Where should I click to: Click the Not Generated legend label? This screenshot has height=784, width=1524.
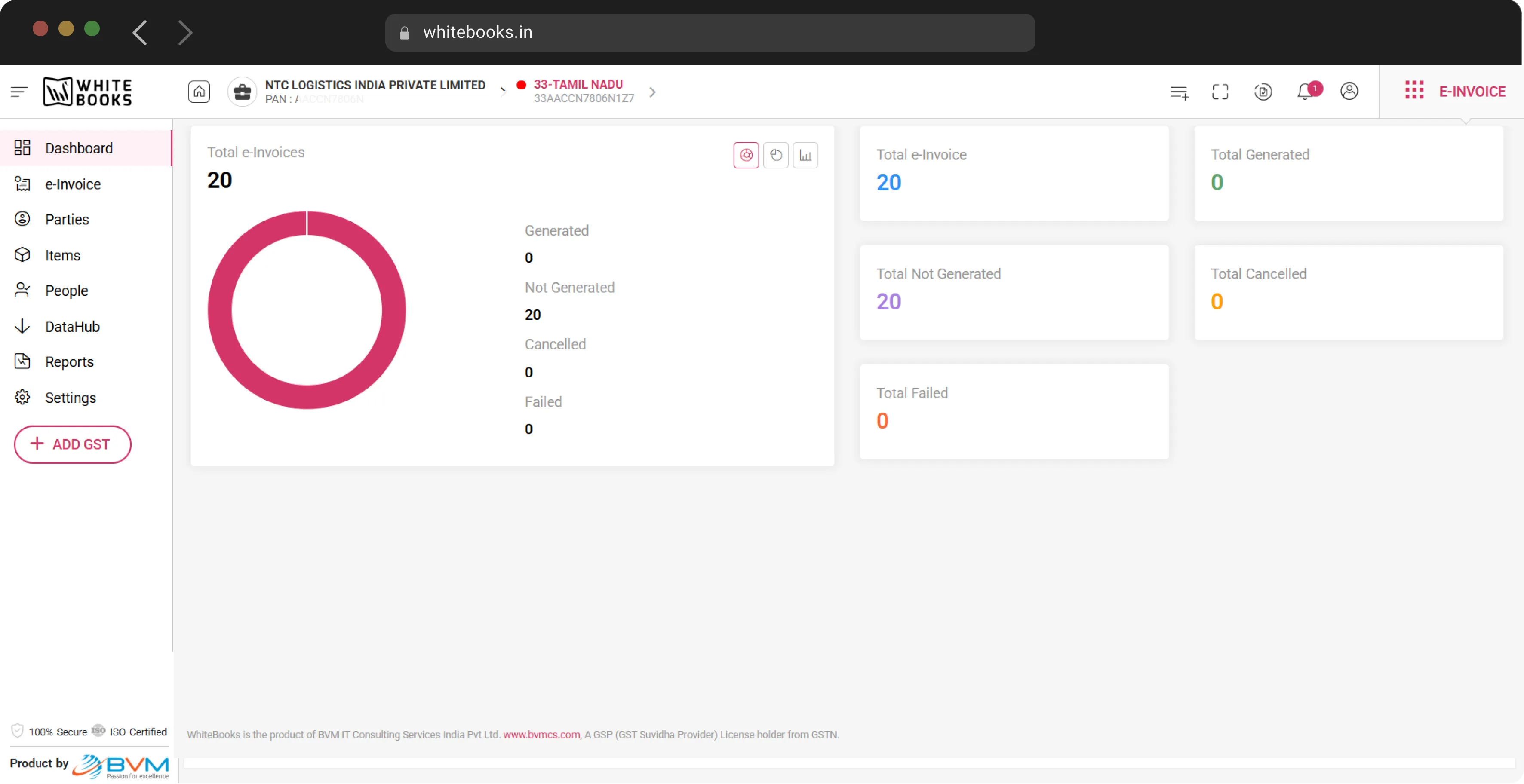click(570, 288)
